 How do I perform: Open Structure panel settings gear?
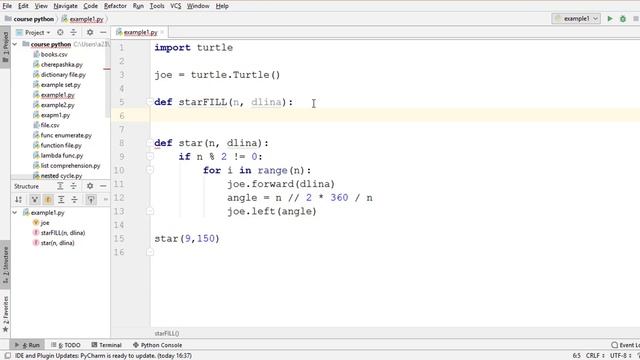[90, 186]
